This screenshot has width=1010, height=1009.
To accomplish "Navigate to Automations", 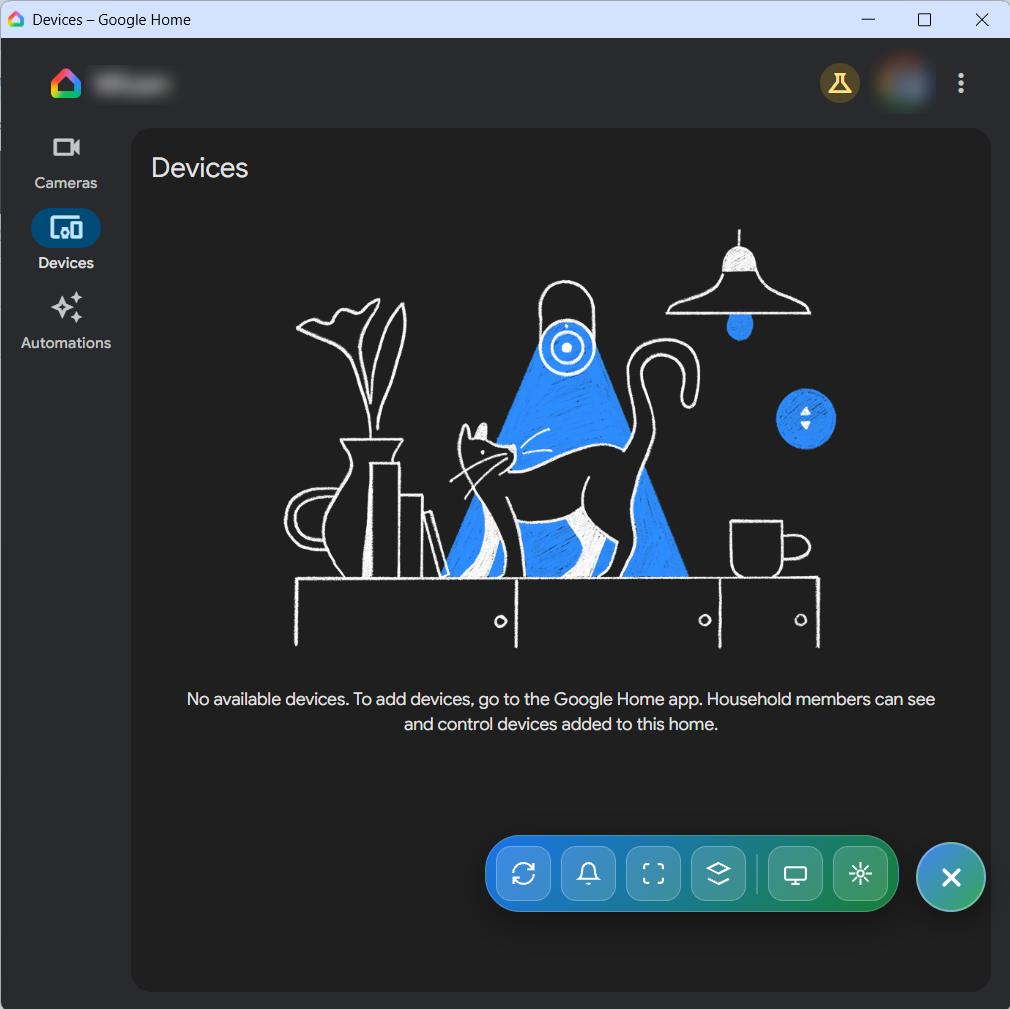I will pyautogui.click(x=66, y=323).
